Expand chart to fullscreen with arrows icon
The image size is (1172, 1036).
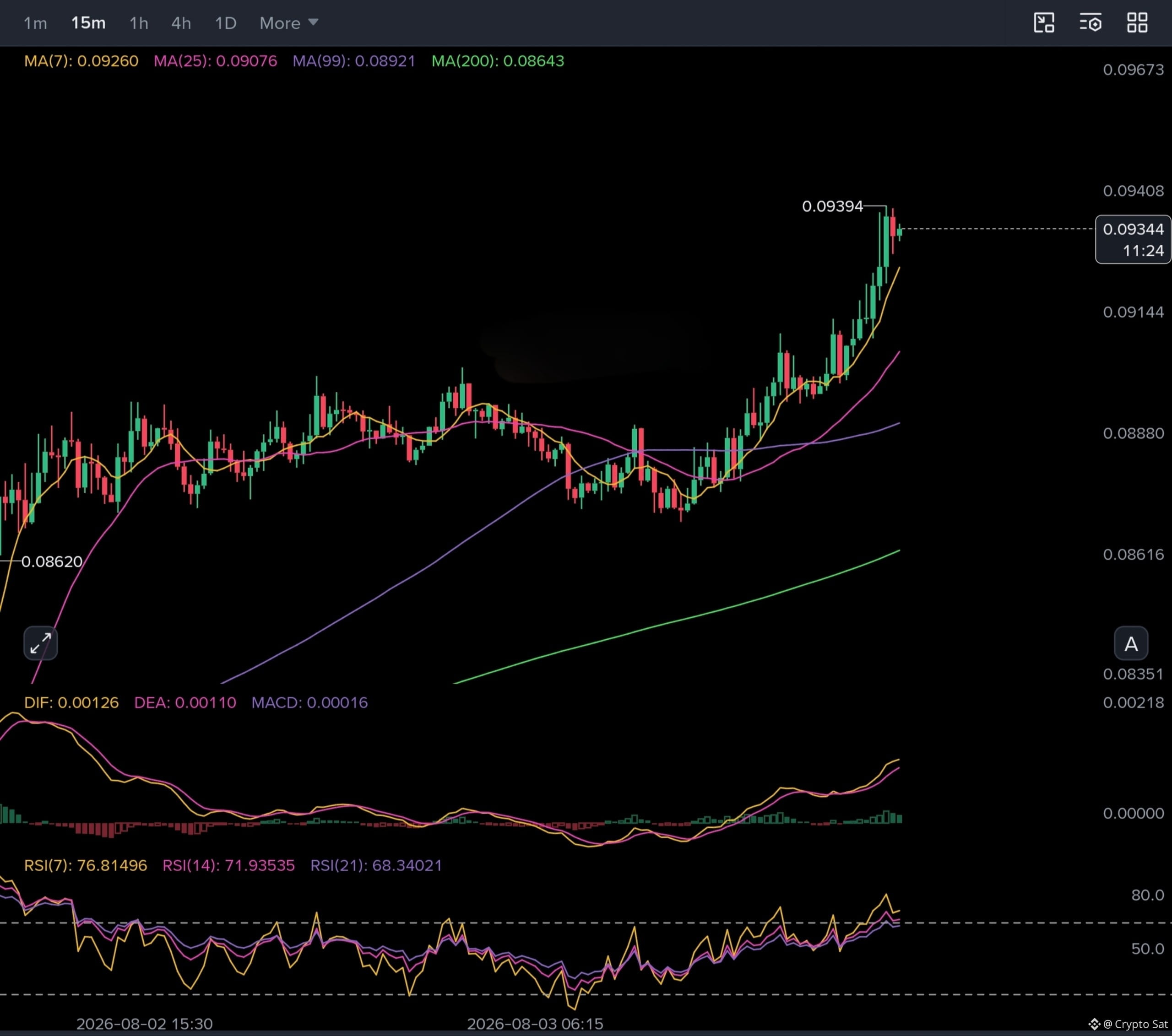(40, 643)
